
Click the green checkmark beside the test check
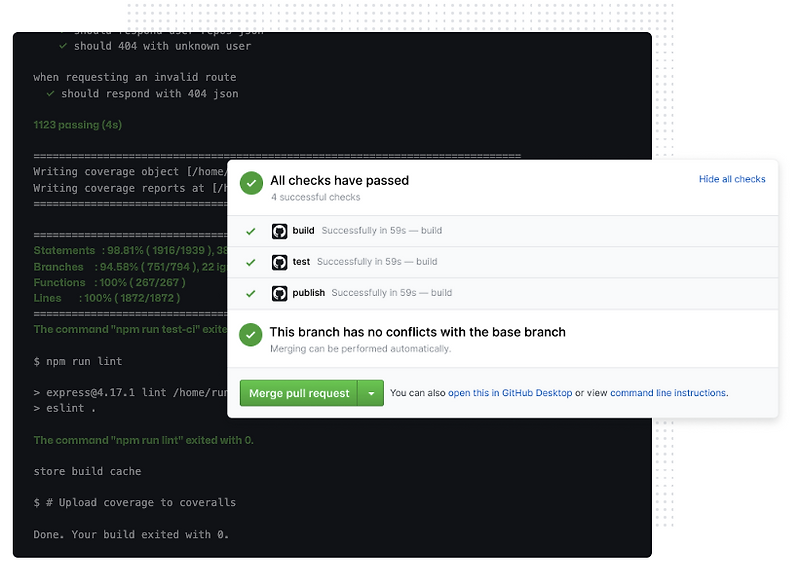click(251, 261)
